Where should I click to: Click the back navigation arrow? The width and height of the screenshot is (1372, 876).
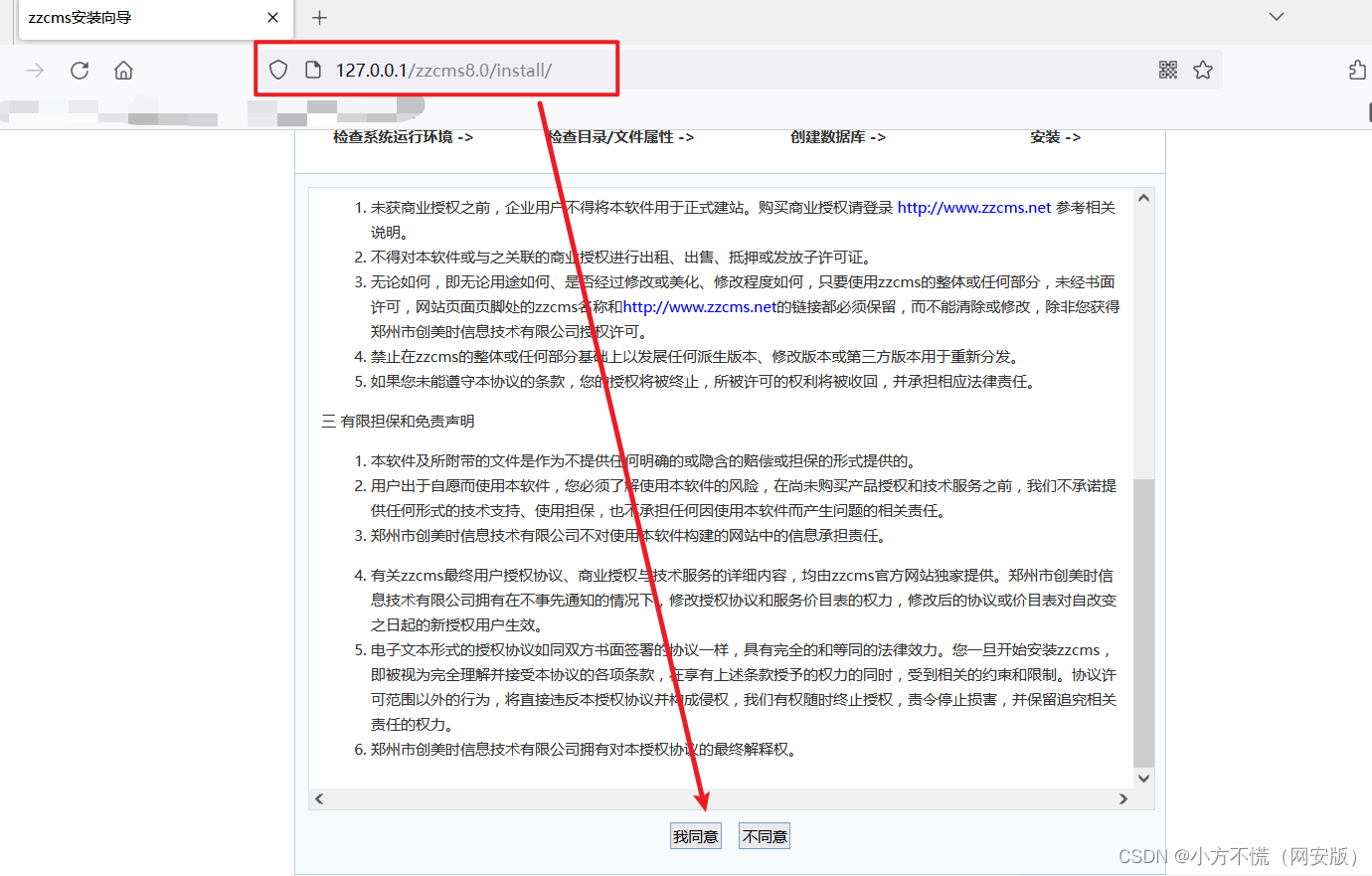click(x=36, y=70)
